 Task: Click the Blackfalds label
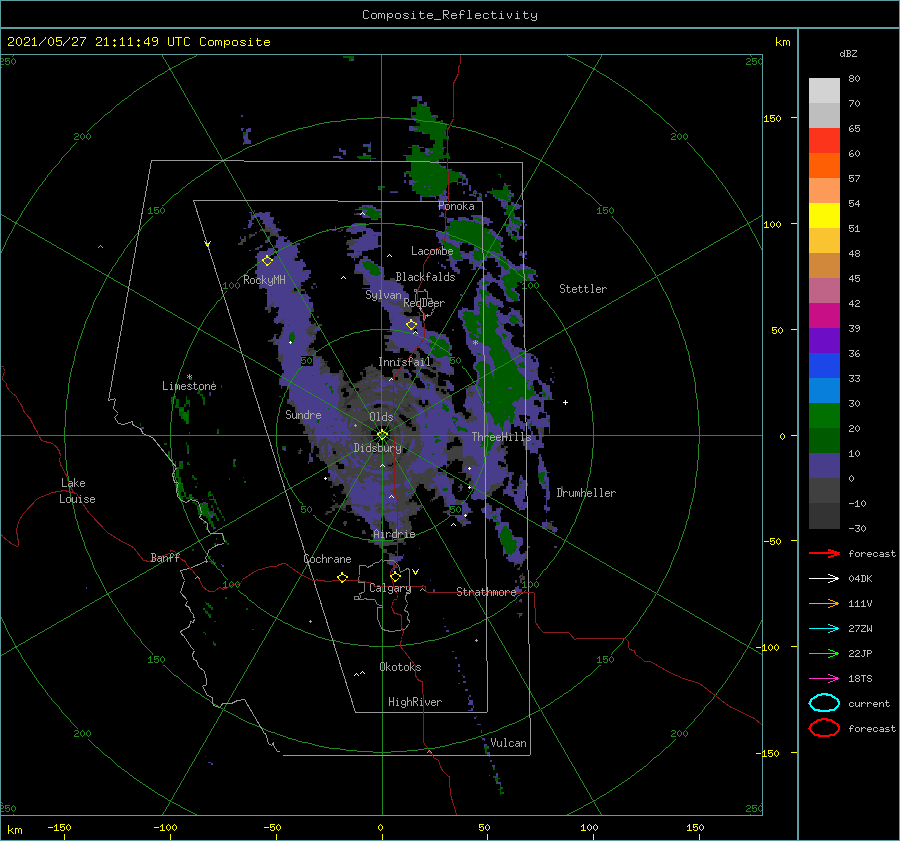click(x=425, y=277)
